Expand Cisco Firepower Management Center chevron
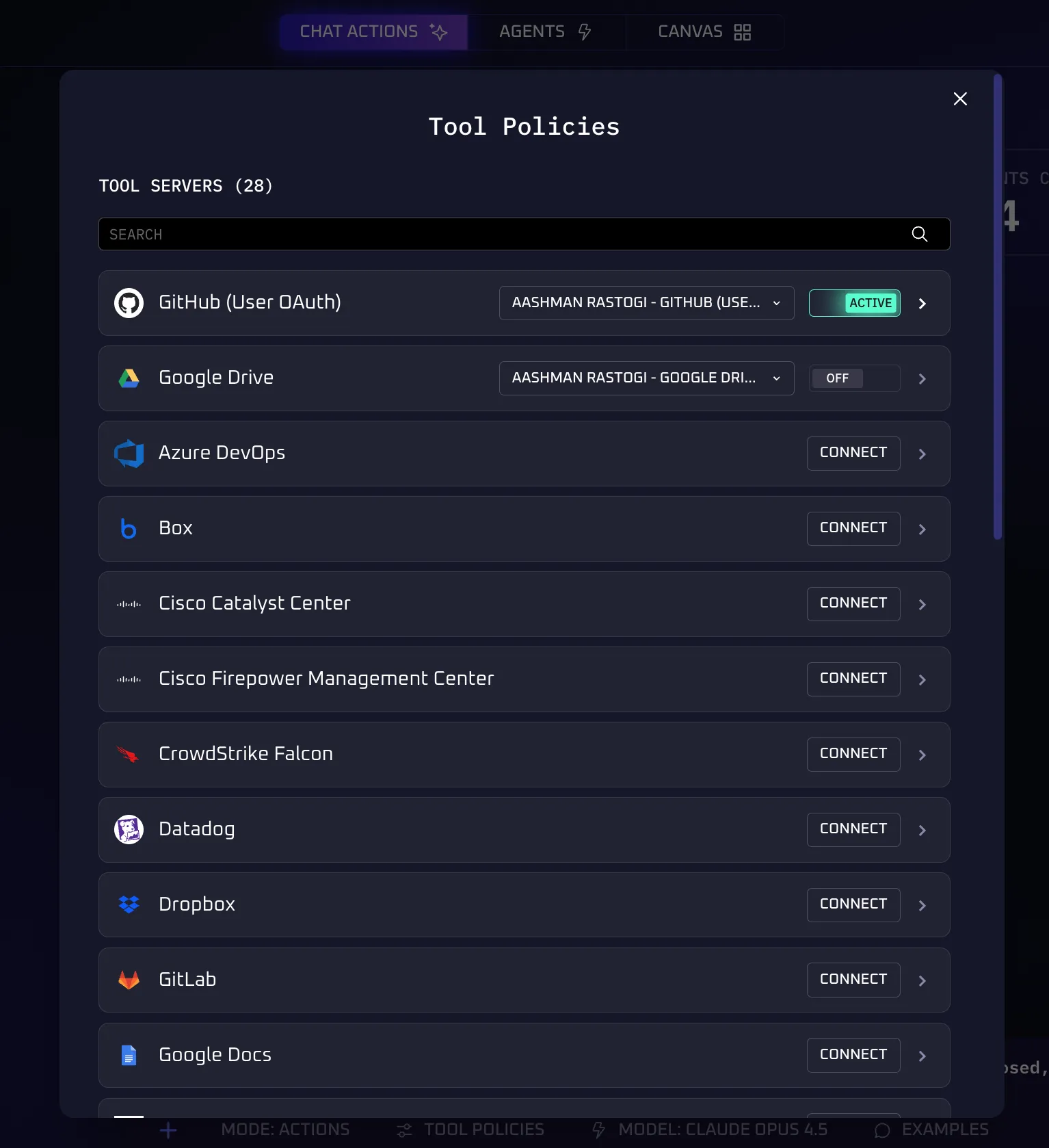This screenshot has width=1049, height=1148. click(922, 679)
